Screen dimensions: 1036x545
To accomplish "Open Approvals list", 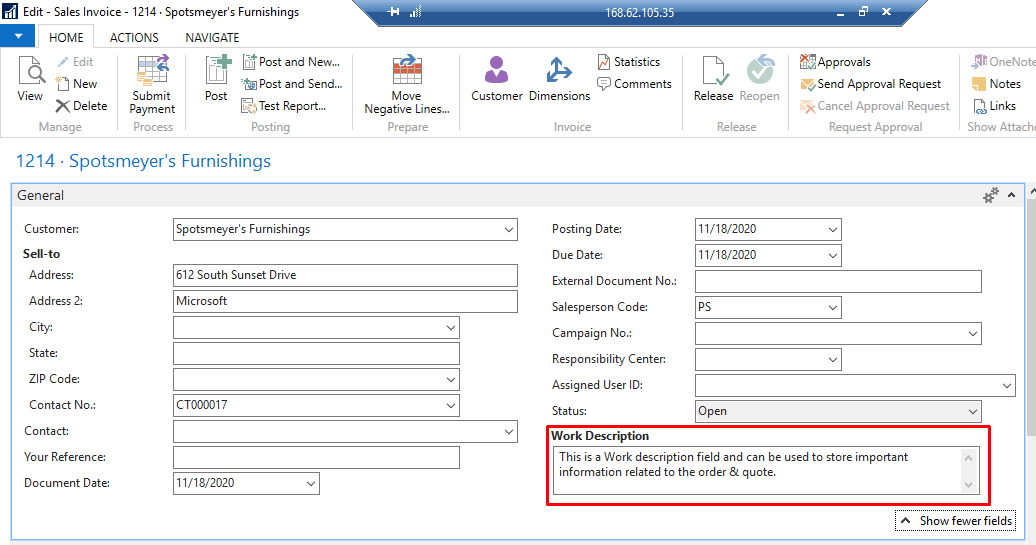I will pos(835,62).
